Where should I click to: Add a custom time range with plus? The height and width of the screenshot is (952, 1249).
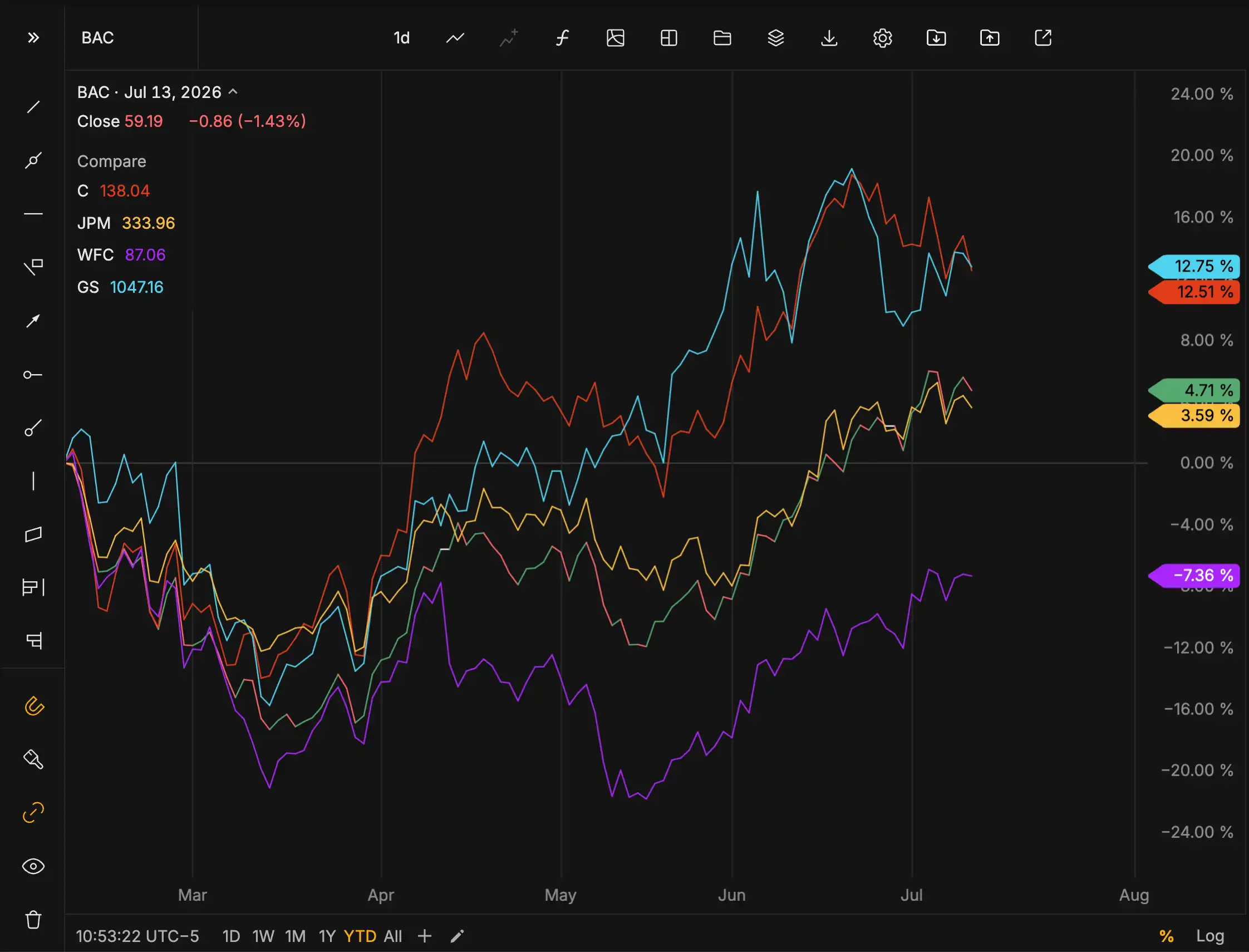[x=424, y=936]
